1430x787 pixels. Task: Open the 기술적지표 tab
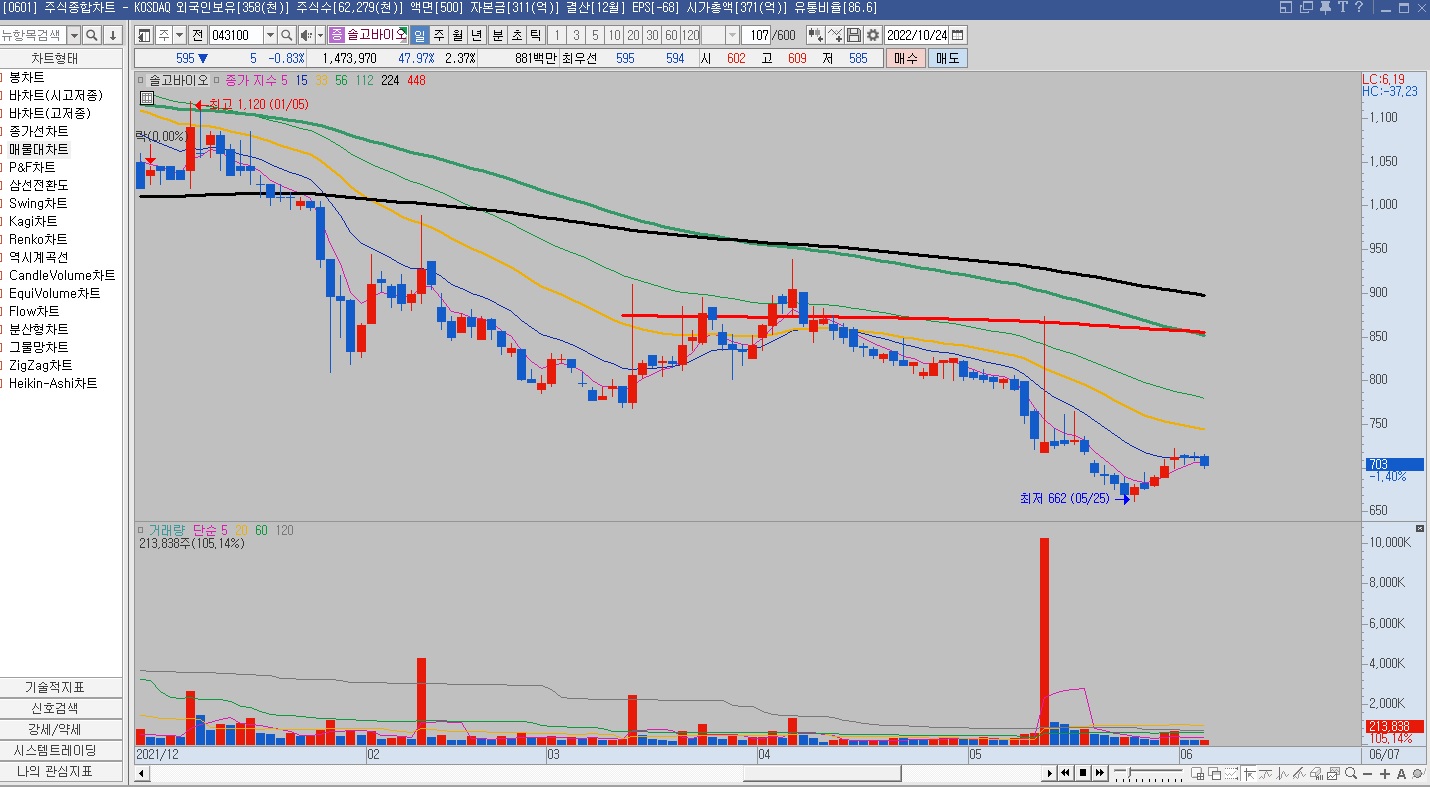click(61, 687)
